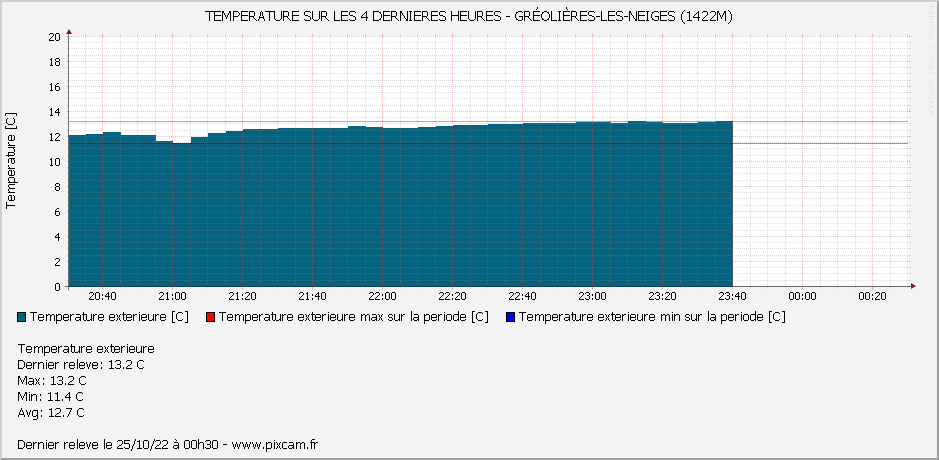Click the red max temperature legend swatch
This screenshot has height=460, width=939.
coord(210,317)
